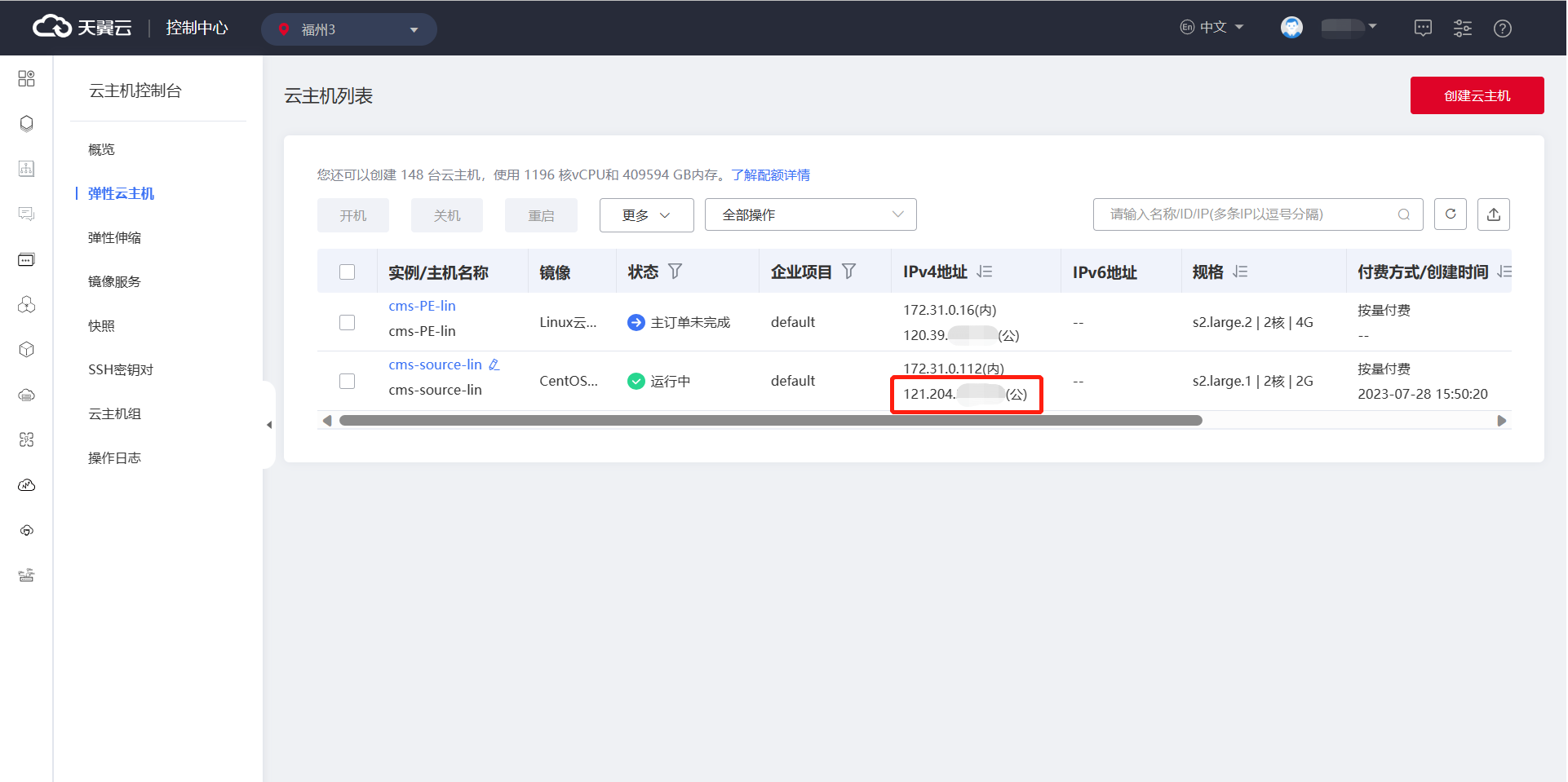Click the 主订单未完成 status text
1568x782 pixels.
coord(690,322)
